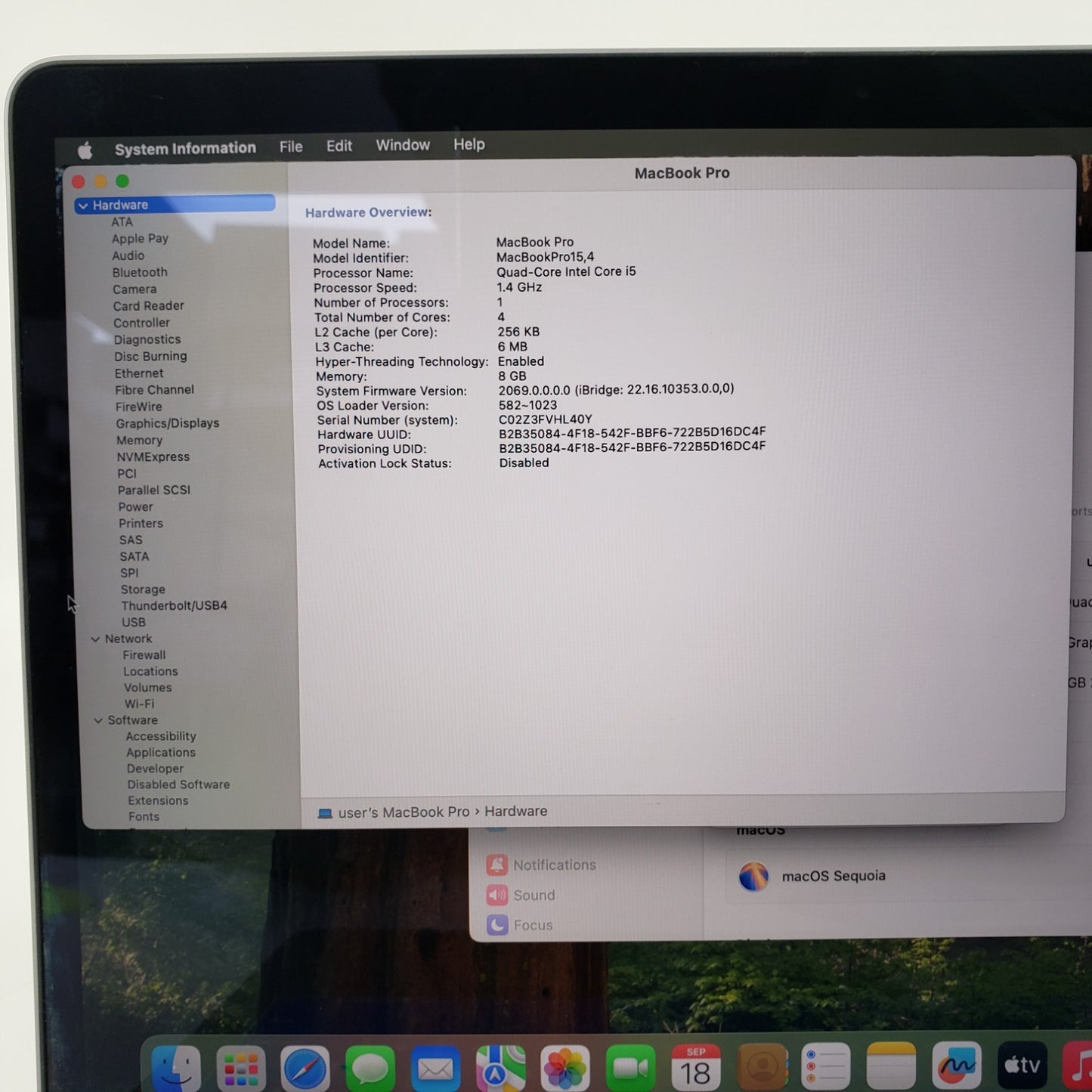Select Thunderbolt/USB4 in the sidebar

pos(174,605)
